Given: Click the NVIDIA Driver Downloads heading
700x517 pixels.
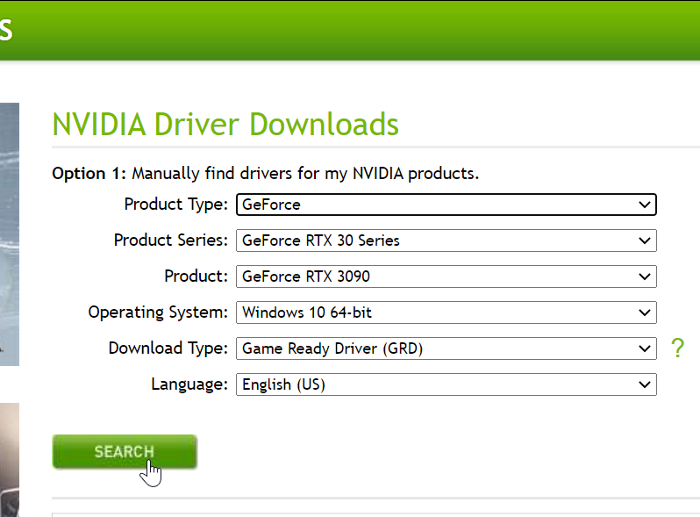Looking at the screenshot, I should [225, 125].
